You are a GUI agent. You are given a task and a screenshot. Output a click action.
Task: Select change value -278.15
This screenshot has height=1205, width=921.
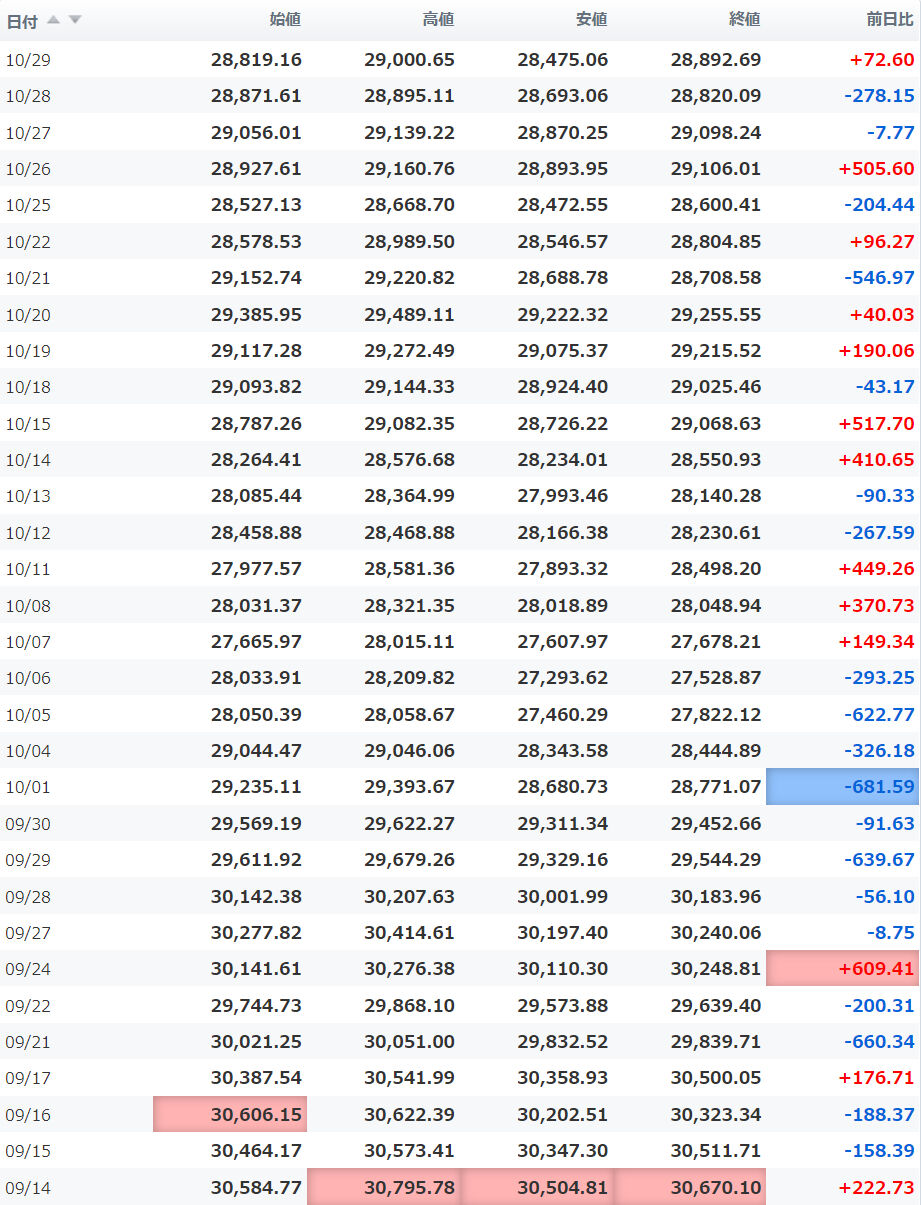[879, 96]
